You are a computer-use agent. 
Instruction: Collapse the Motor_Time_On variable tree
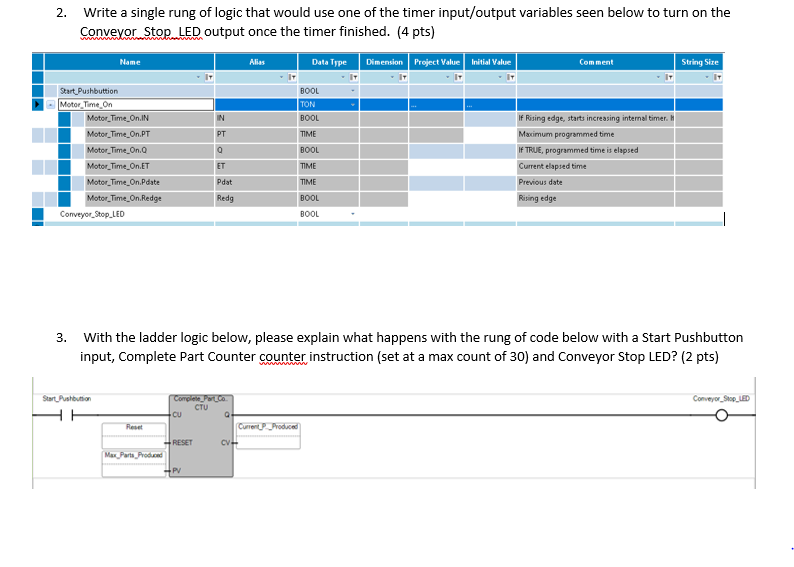coord(51,105)
